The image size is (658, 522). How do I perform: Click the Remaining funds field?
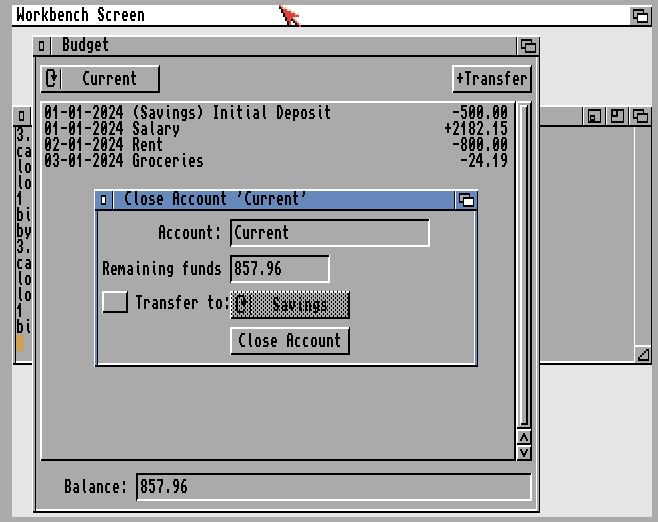(x=280, y=269)
